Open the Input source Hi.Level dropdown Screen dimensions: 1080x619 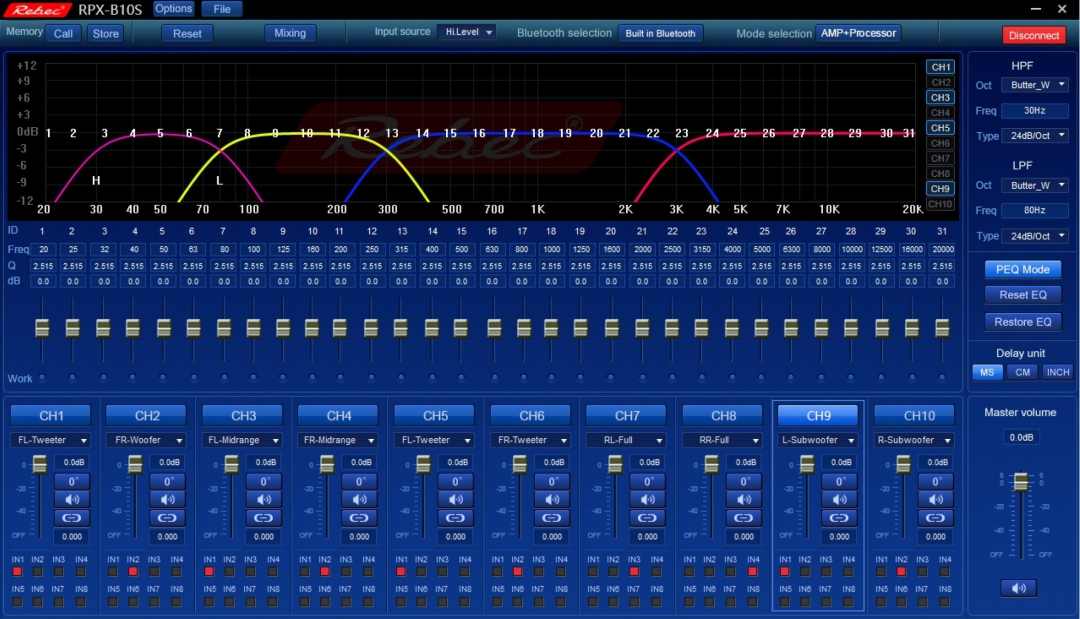click(x=466, y=32)
